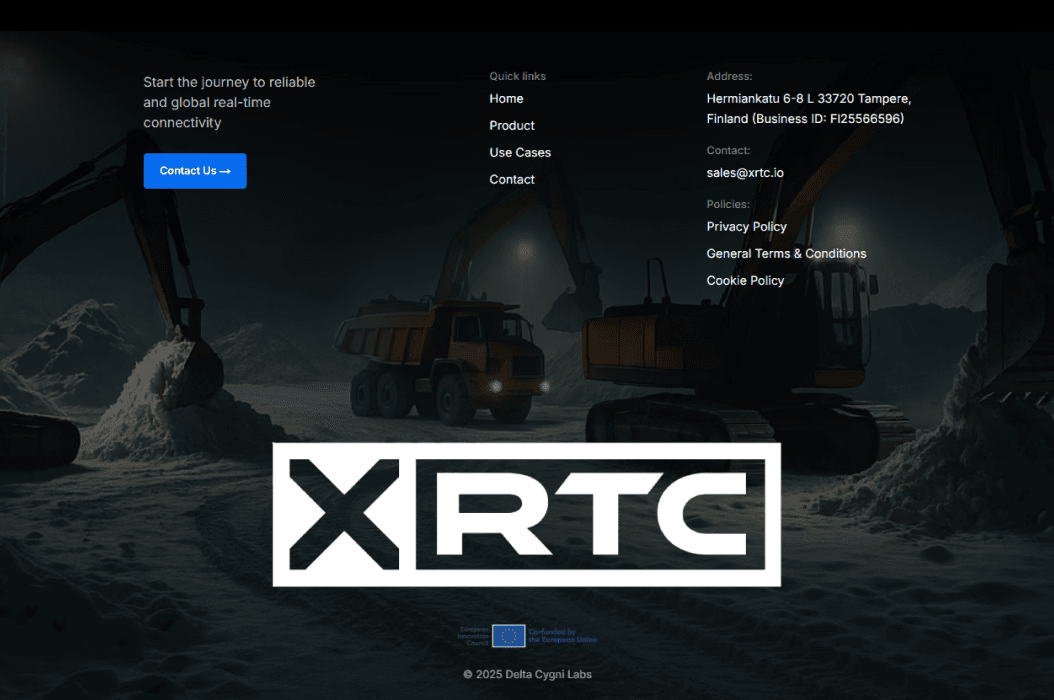The width and height of the screenshot is (1054, 700).
Task: Select the Hermiankatu 6-8 L address text
Action: click(x=809, y=109)
